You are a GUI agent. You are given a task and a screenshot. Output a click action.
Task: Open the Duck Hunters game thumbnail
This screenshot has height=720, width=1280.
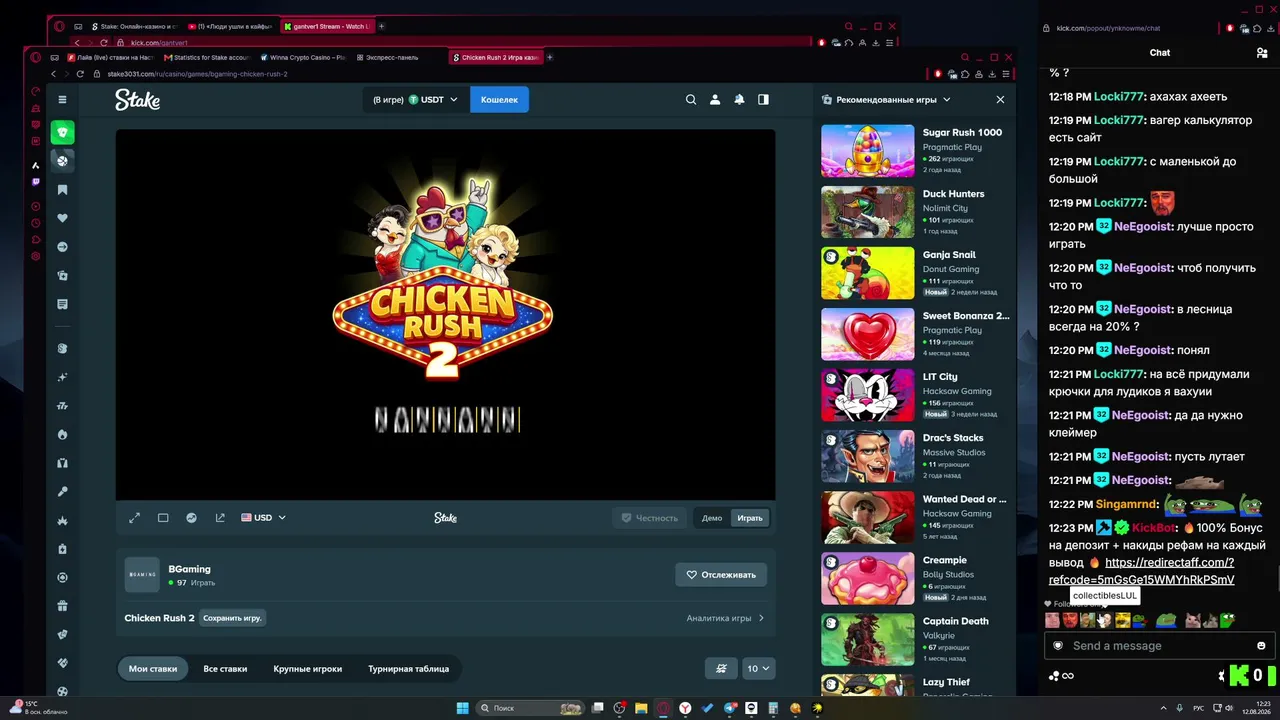point(868,212)
